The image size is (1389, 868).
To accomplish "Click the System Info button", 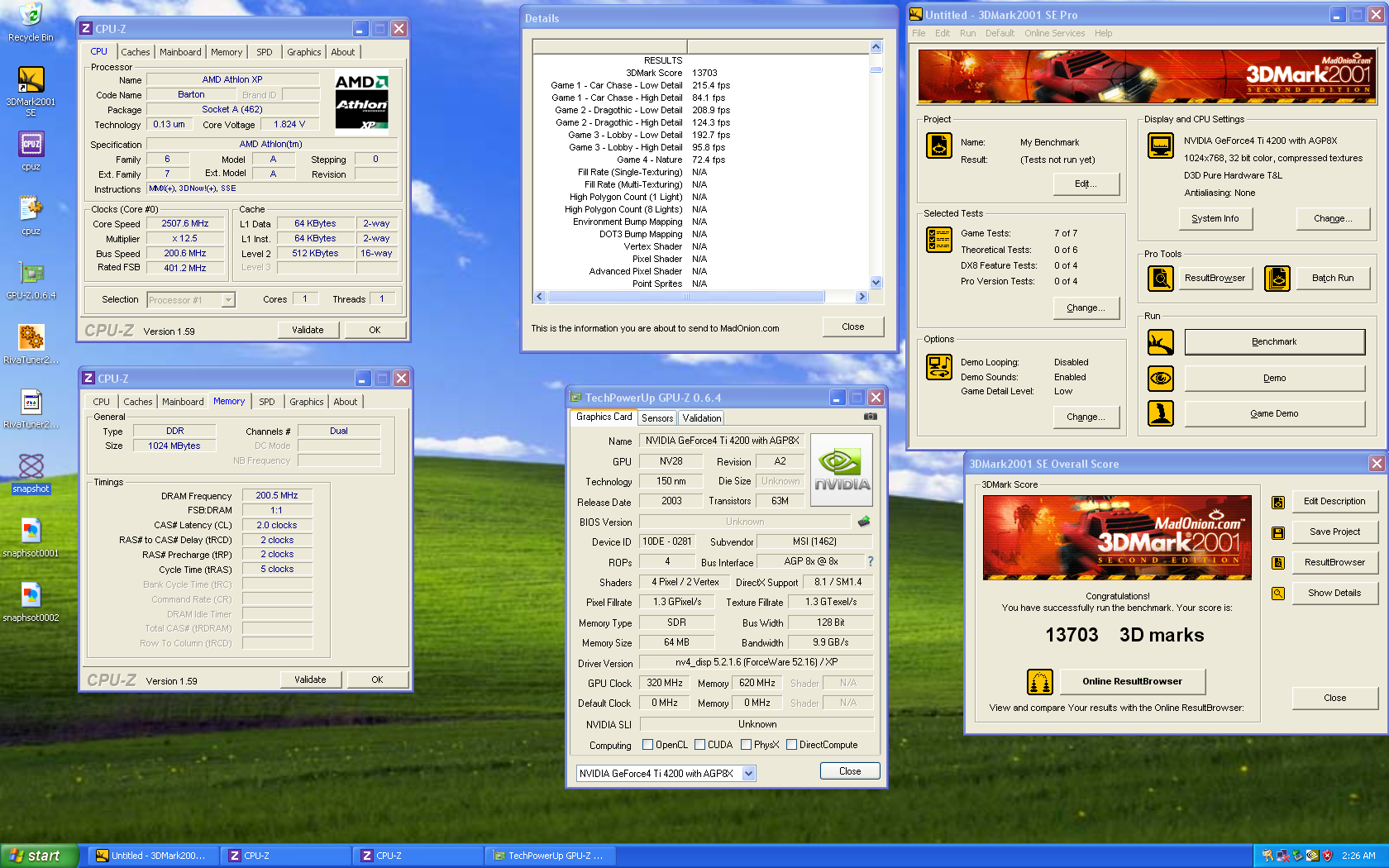I will pos(1215,218).
